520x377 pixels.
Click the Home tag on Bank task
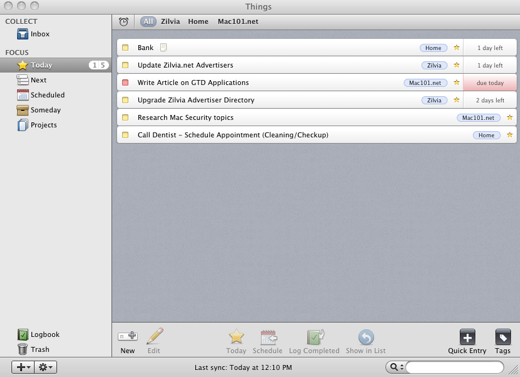click(x=433, y=48)
